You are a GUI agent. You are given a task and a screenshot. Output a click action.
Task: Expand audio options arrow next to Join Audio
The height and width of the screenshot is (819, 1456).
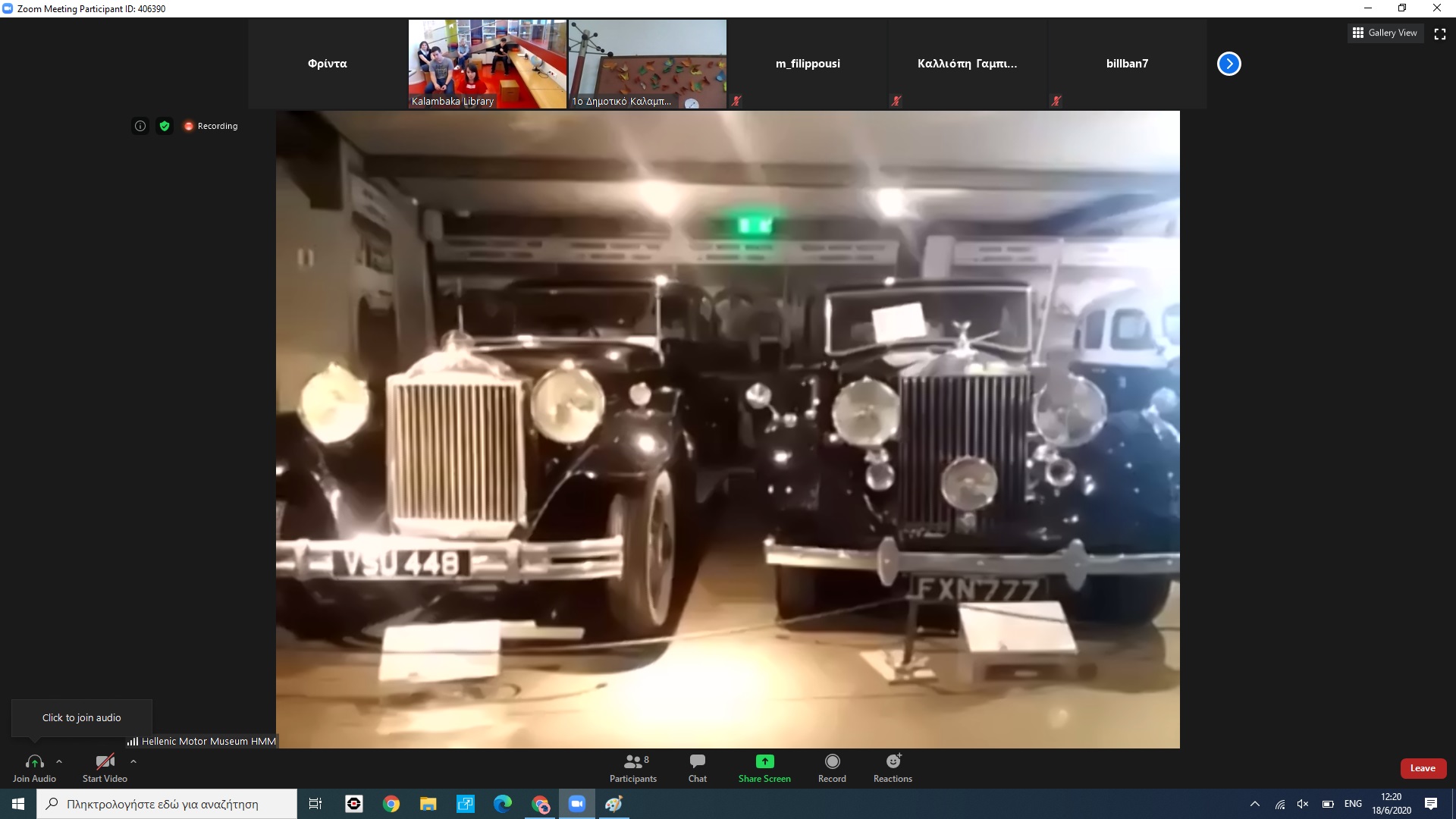59,761
